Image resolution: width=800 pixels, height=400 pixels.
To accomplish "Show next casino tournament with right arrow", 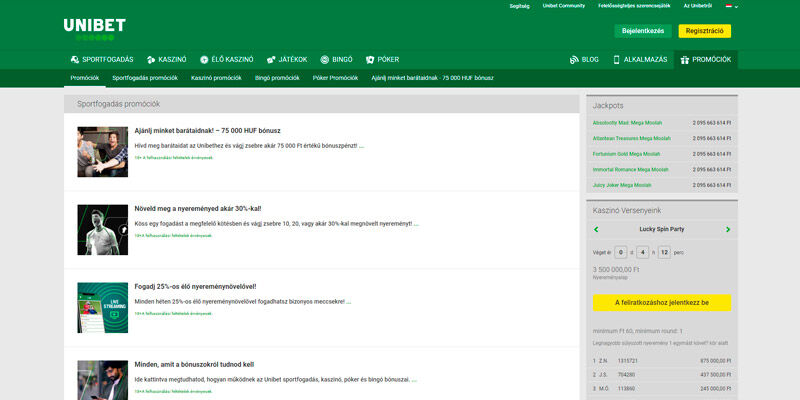I will (x=728, y=230).
